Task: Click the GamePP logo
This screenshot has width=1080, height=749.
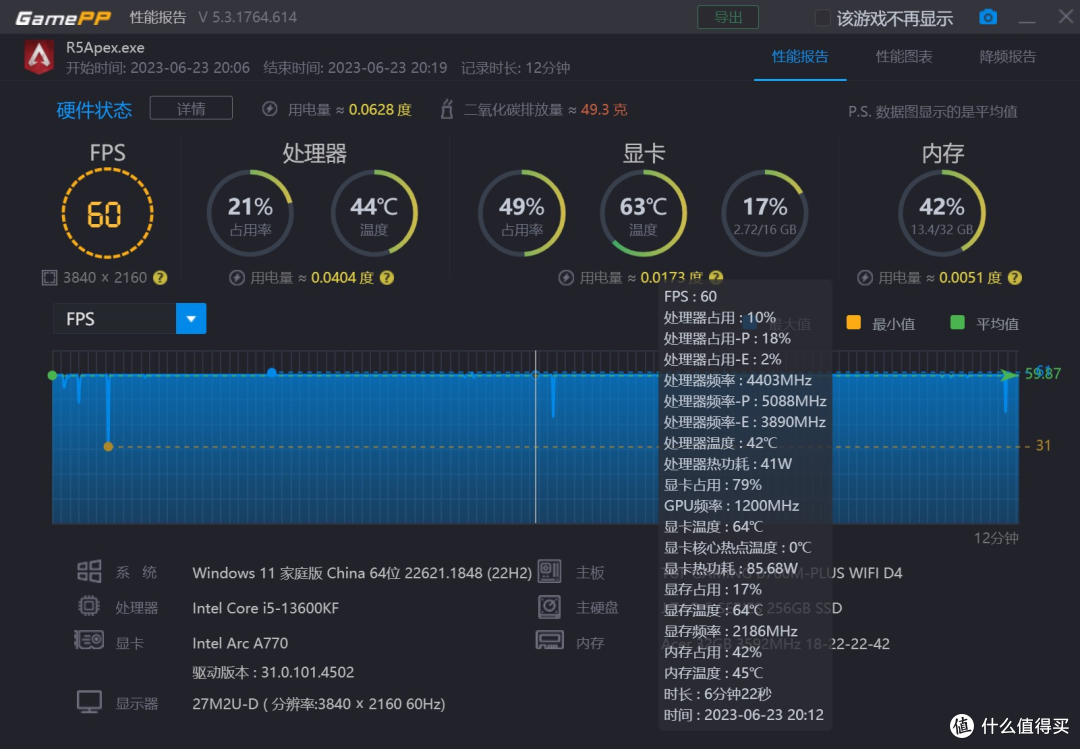Action: pos(63,17)
